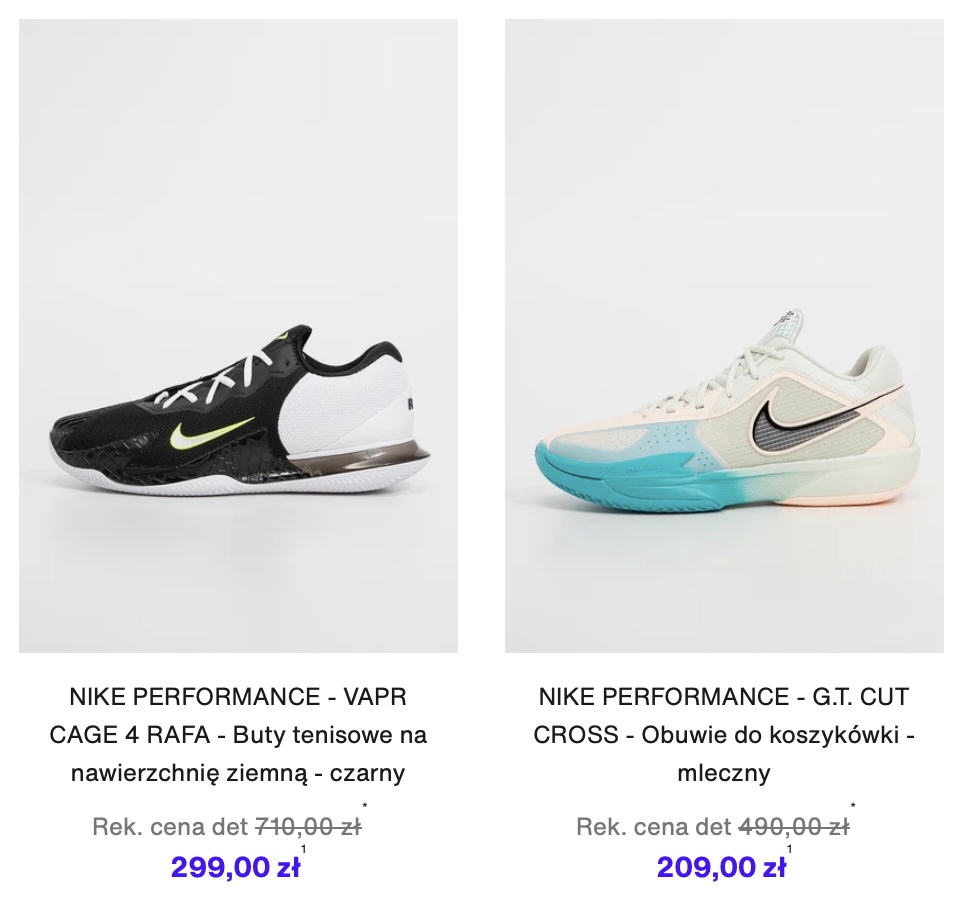Open the G.T. Cut Cross shoe image
The height and width of the screenshot is (902, 962).
coord(724,336)
